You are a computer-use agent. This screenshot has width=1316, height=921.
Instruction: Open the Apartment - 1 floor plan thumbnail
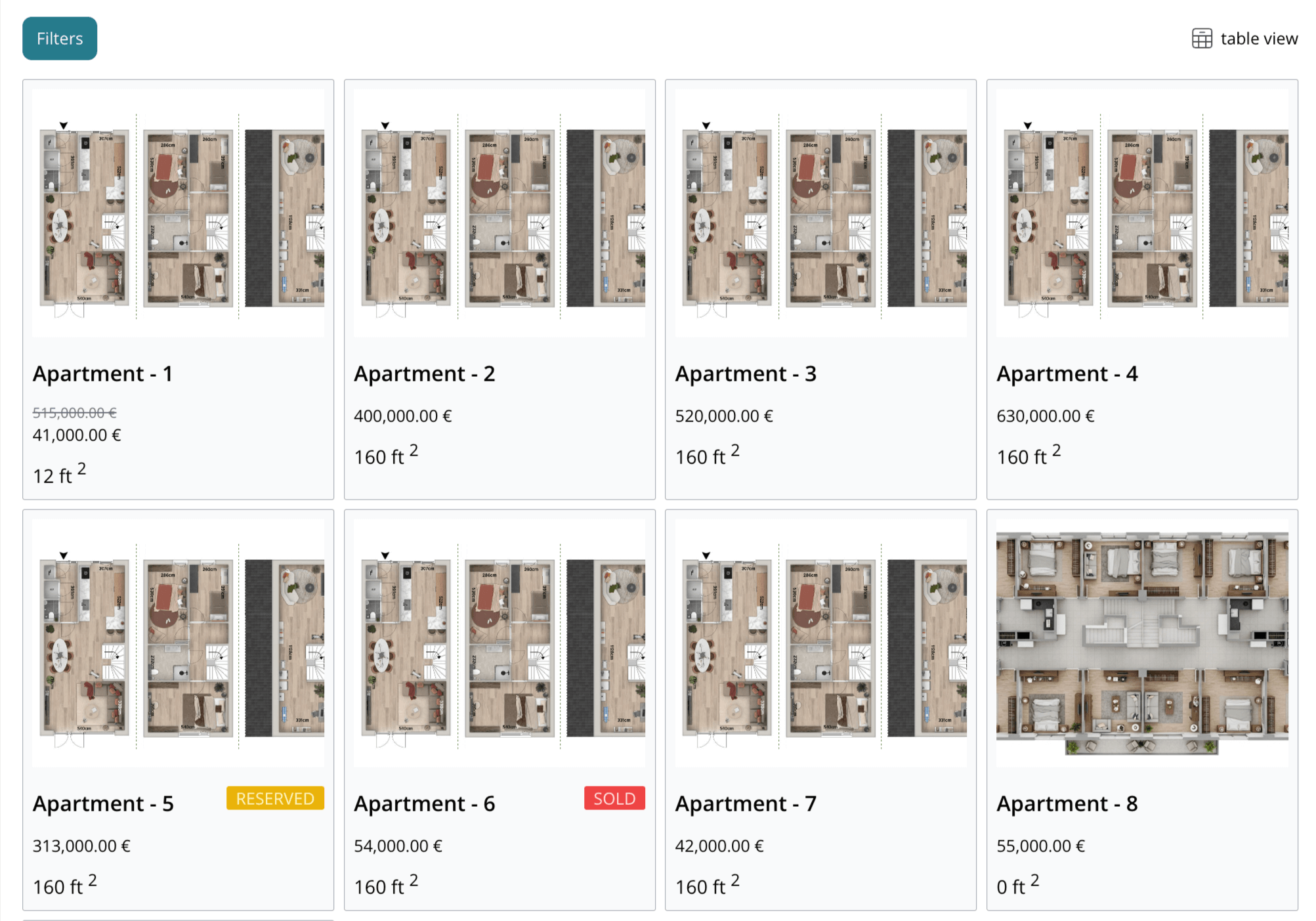[178, 213]
